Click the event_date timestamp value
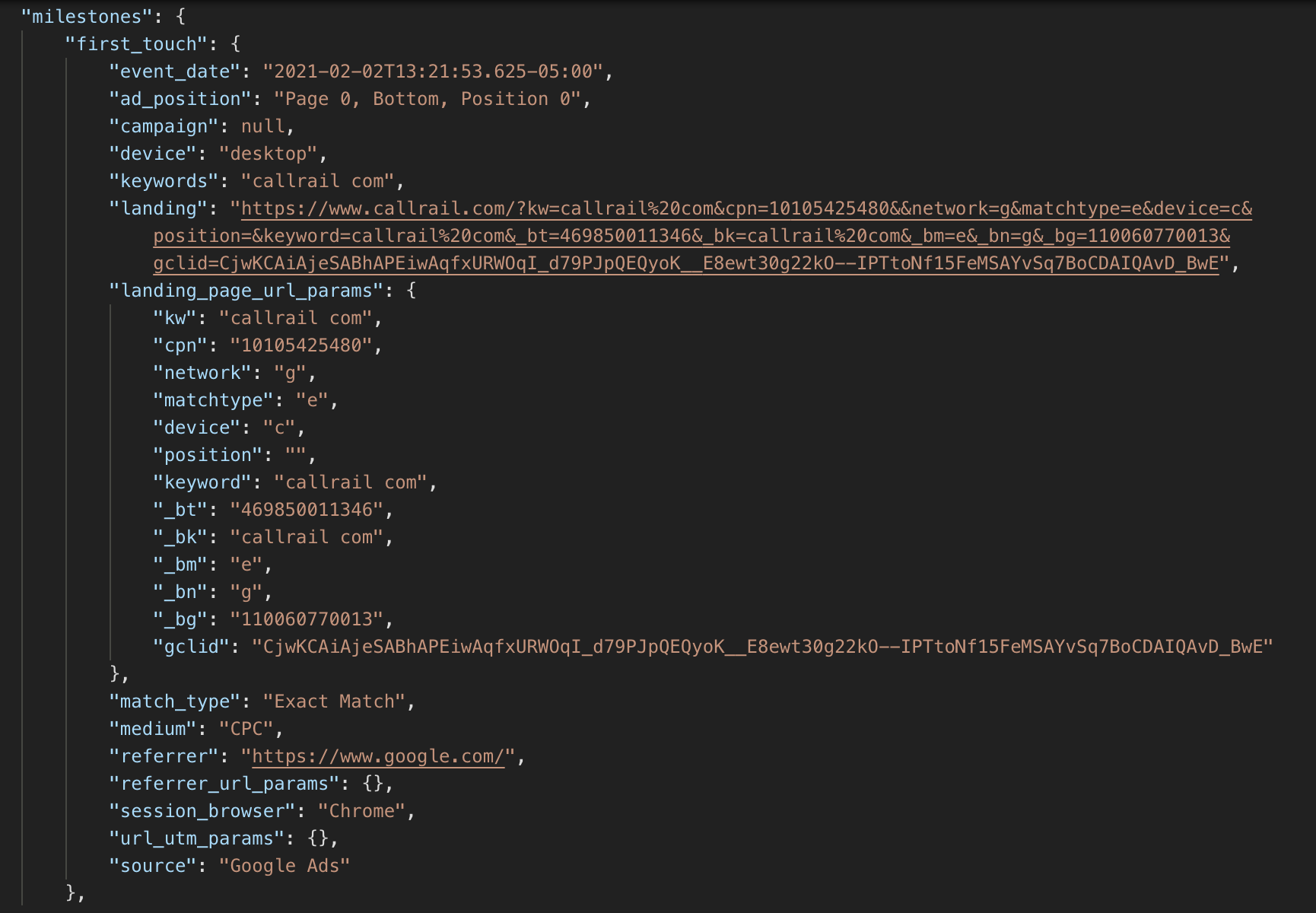The width and height of the screenshot is (1316, 913). [x=433, y=72]
